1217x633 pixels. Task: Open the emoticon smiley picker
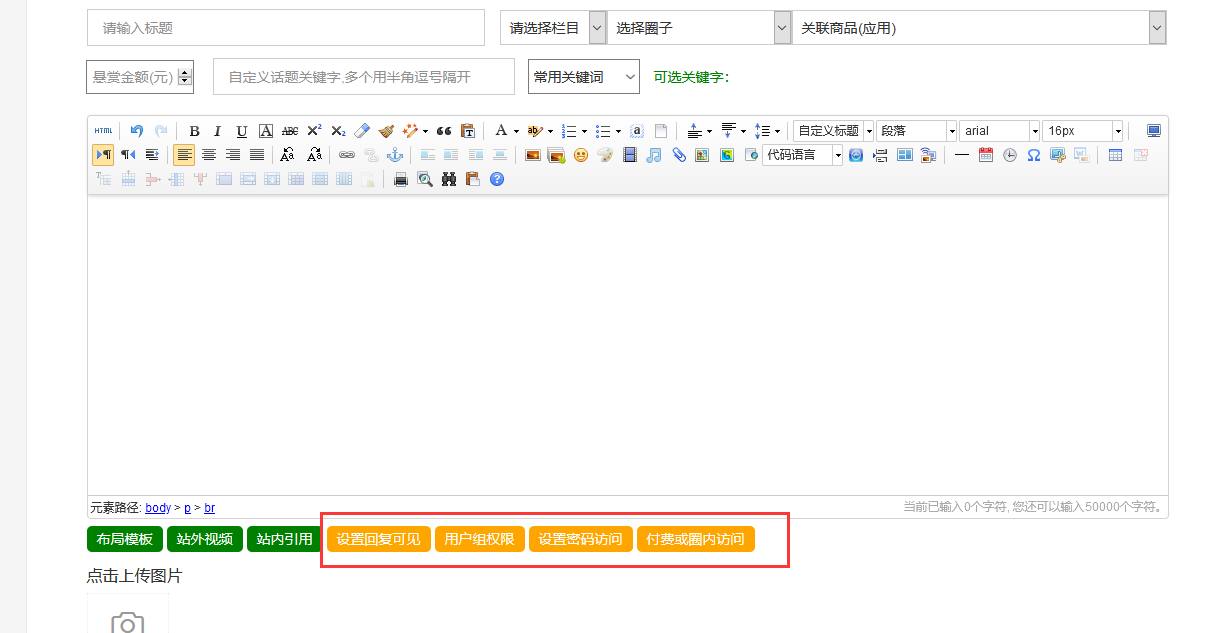pyautogui.click(x=581, y=155)
